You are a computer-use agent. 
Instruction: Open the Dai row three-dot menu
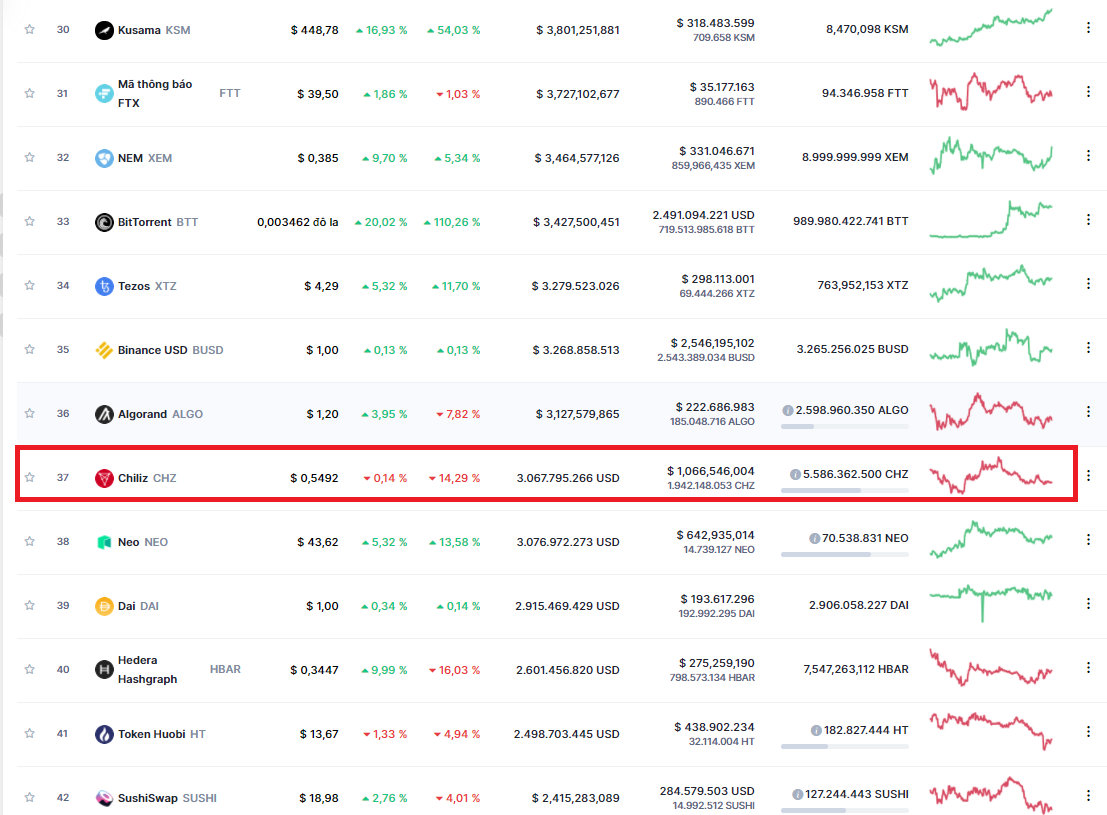click(1088, 604)
